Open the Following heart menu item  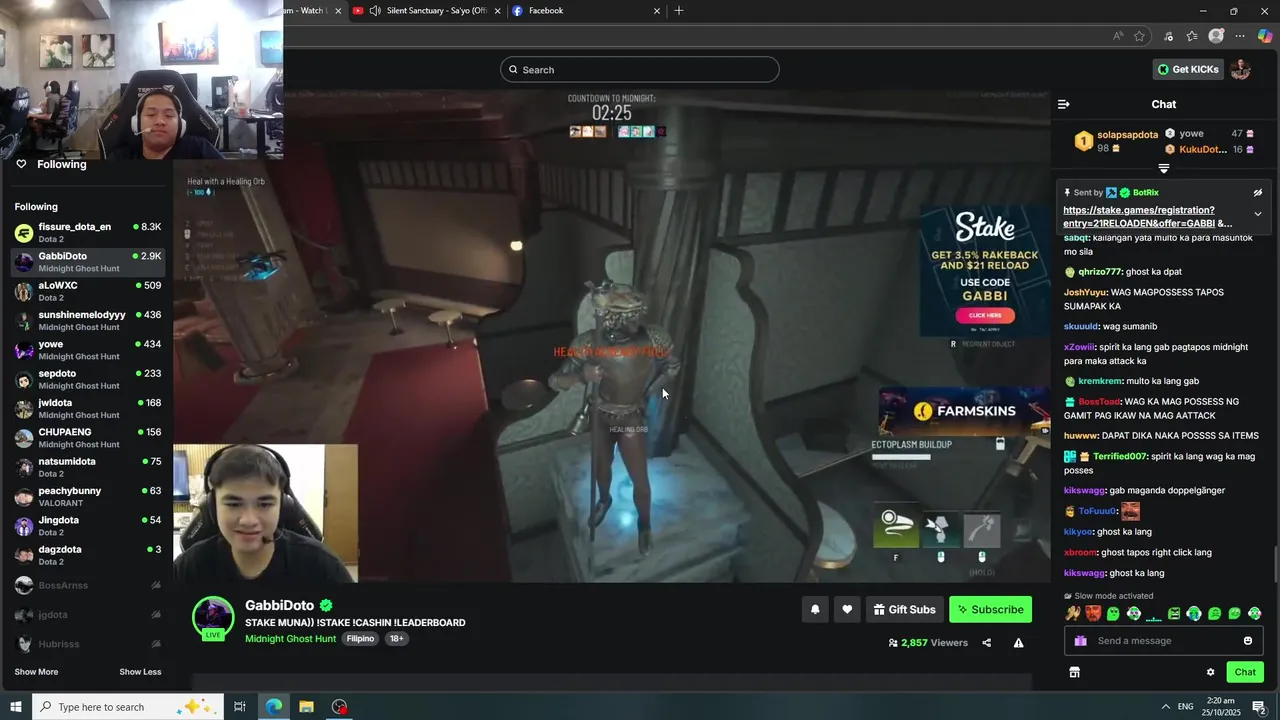point(50,164)
